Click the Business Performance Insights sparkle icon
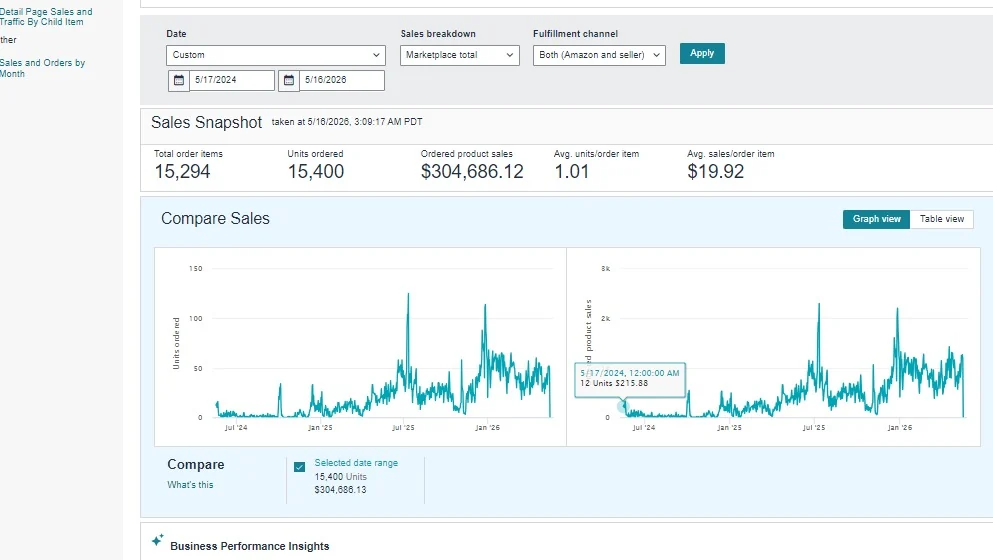Viewport: 993px width, 560px height. coord(158,540)
